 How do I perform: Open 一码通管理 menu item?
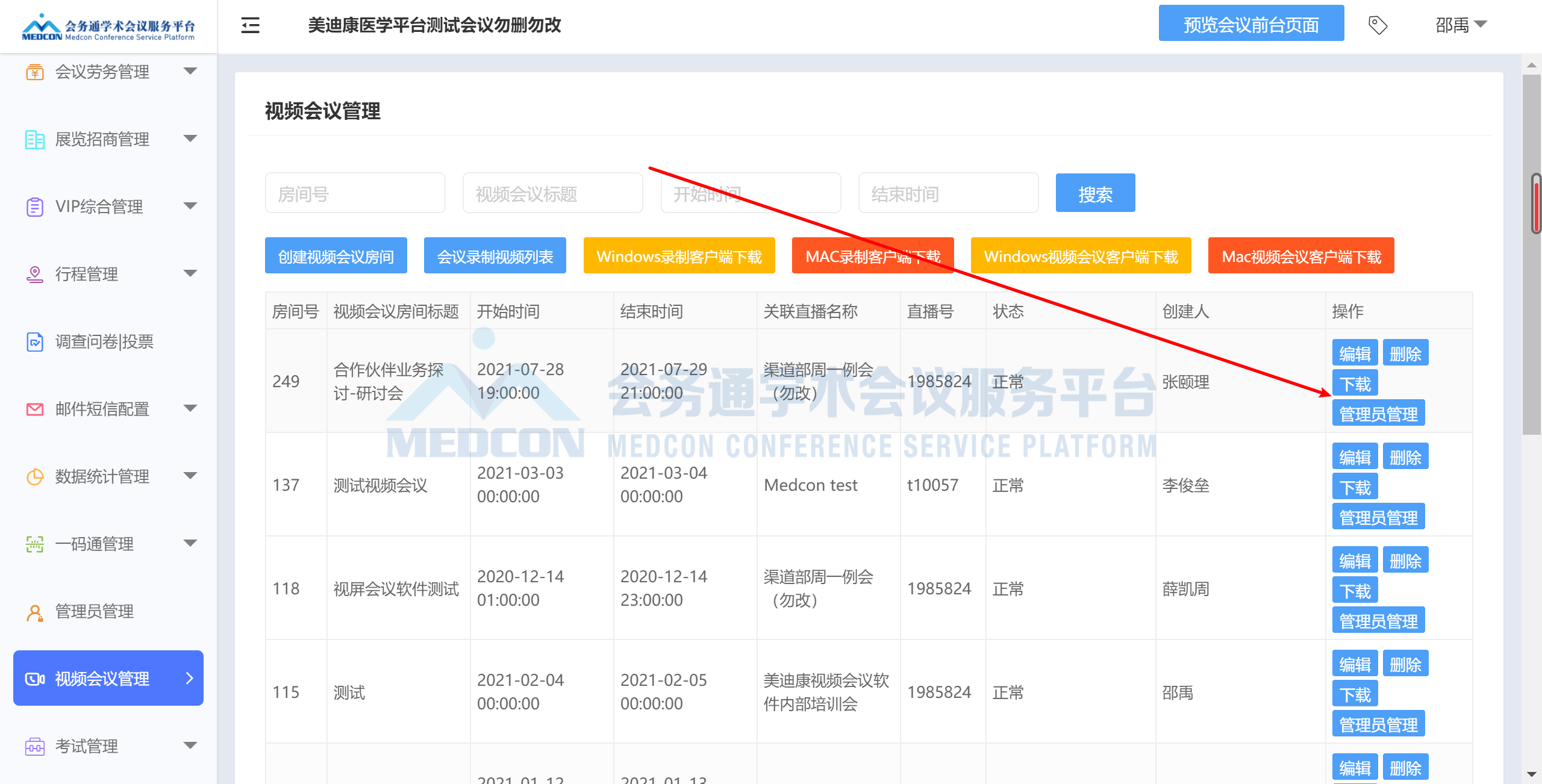pos(108,544)
